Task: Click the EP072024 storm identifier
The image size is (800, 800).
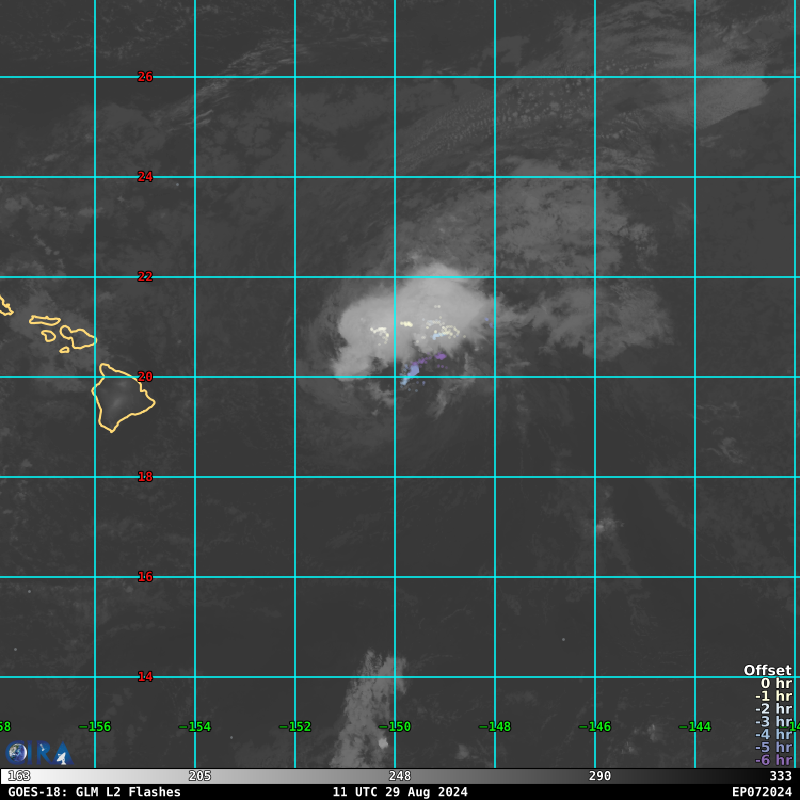Action: tap(762, 792)
